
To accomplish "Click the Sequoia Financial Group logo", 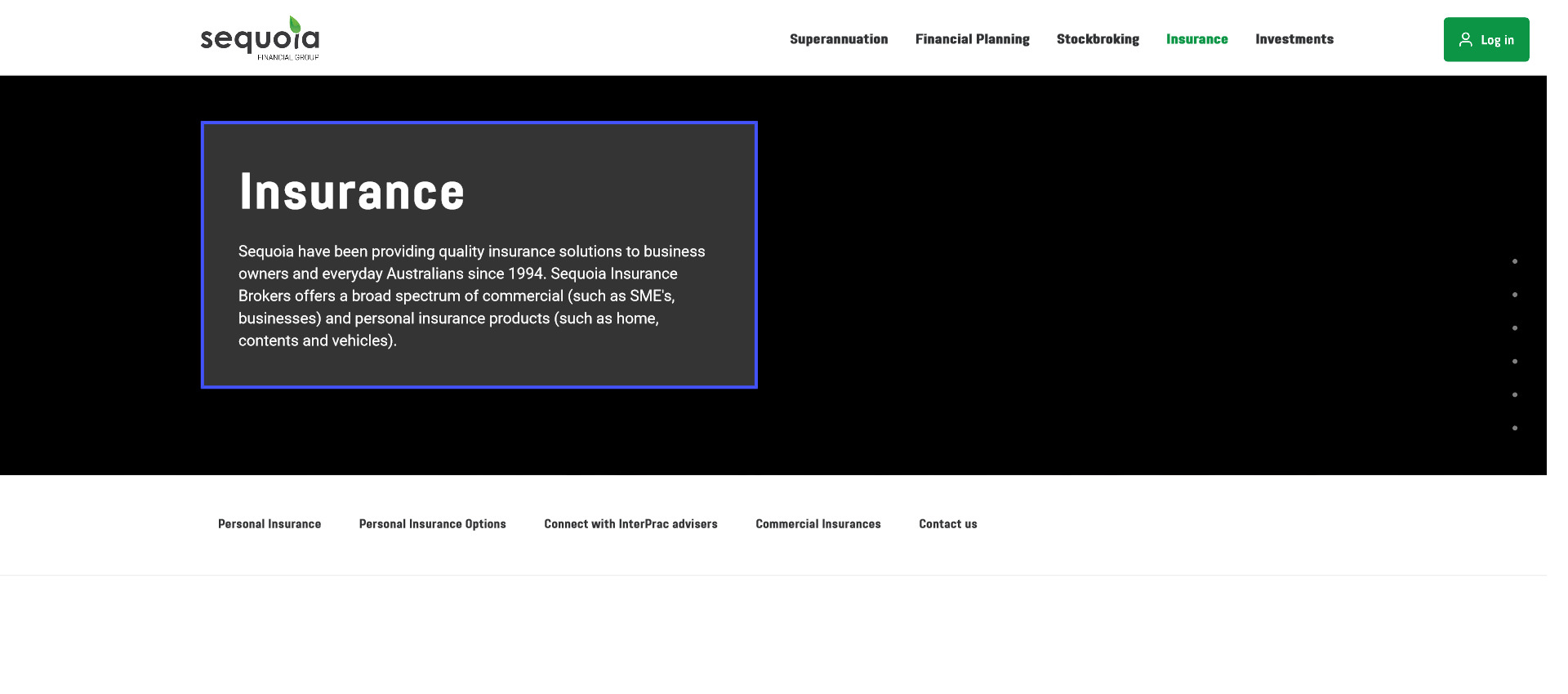I will (260, 38).
